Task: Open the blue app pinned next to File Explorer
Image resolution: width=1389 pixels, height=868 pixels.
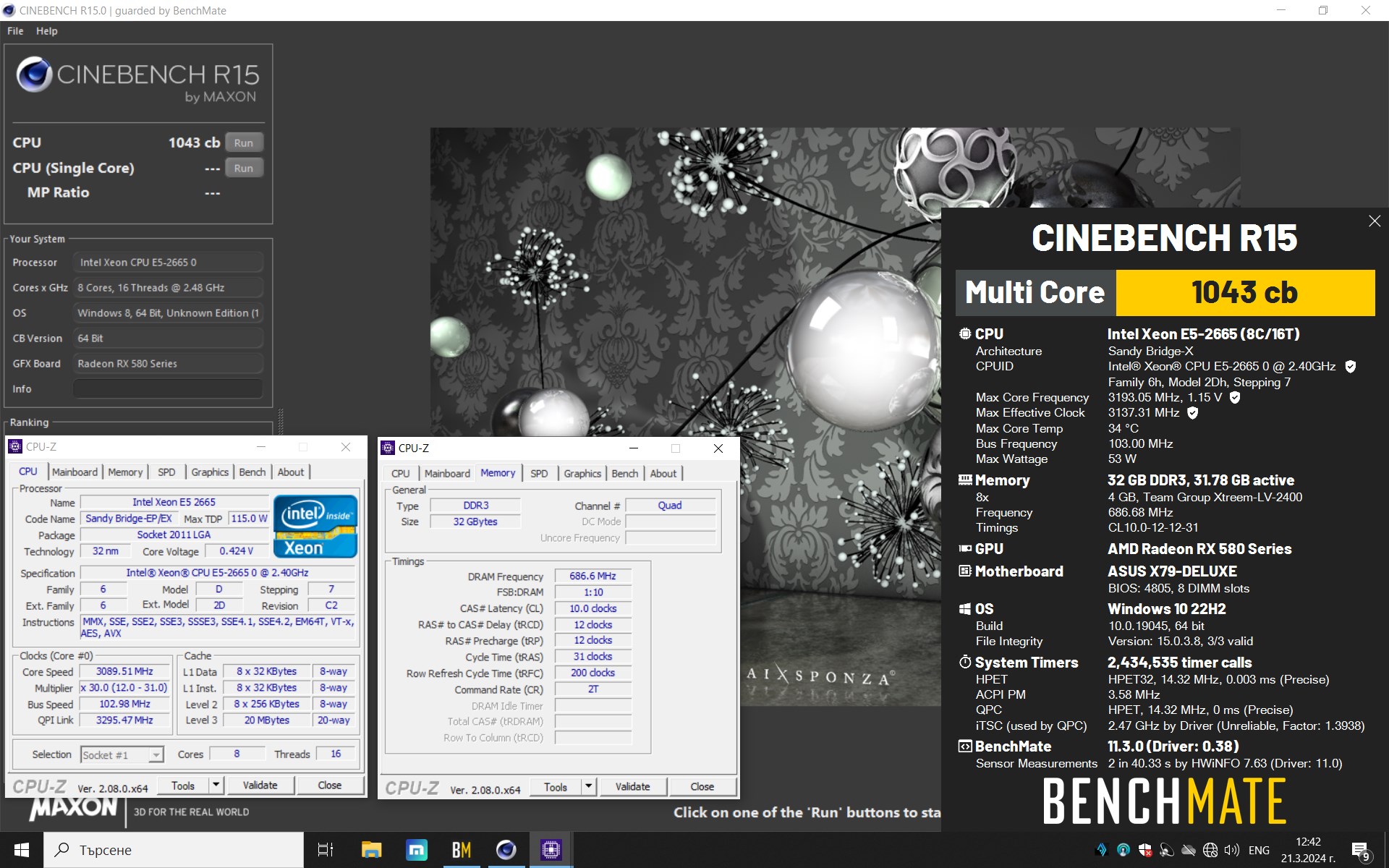Action: click(x=417, y=850)
